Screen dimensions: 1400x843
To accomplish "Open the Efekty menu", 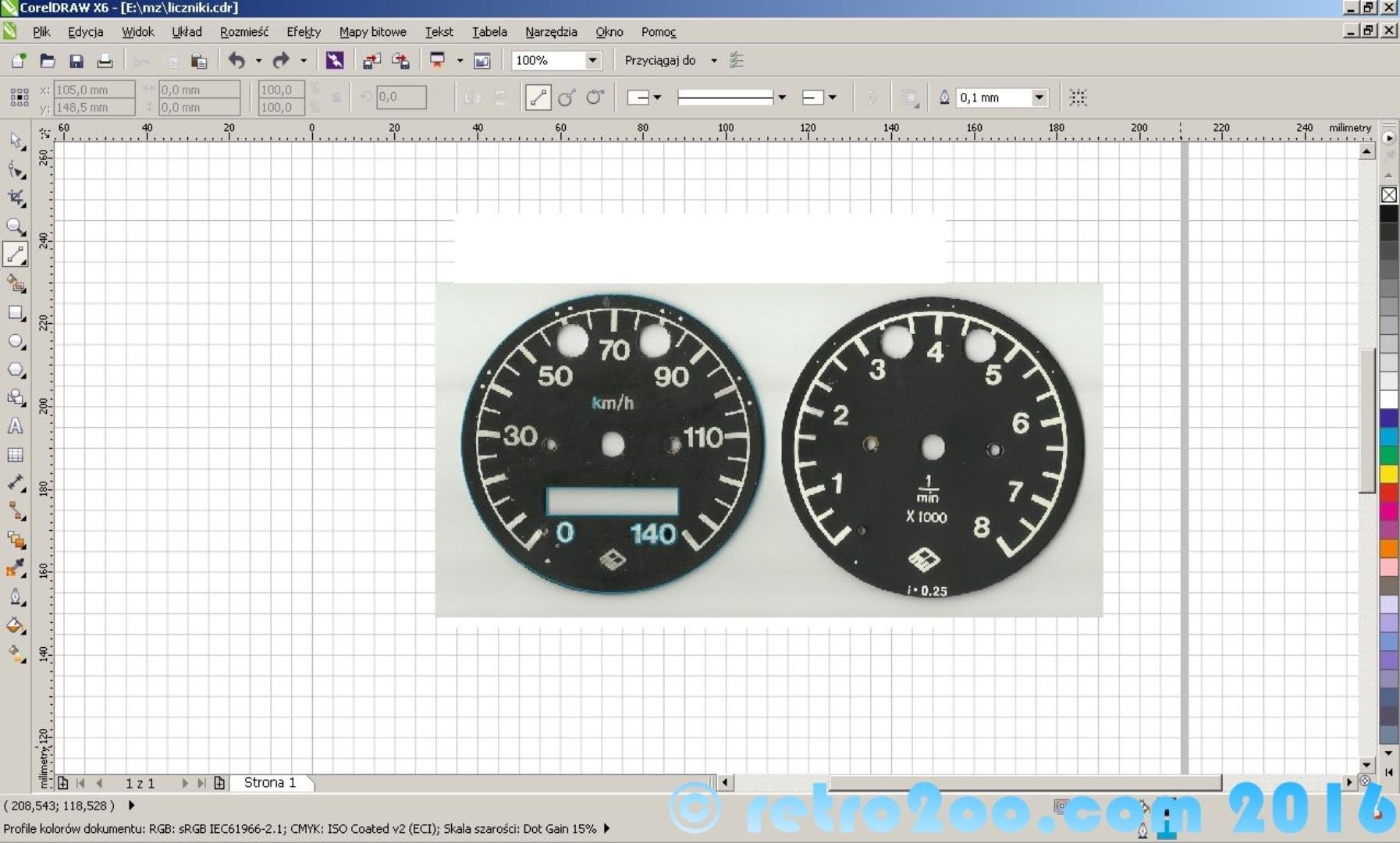I will (303, 32).
